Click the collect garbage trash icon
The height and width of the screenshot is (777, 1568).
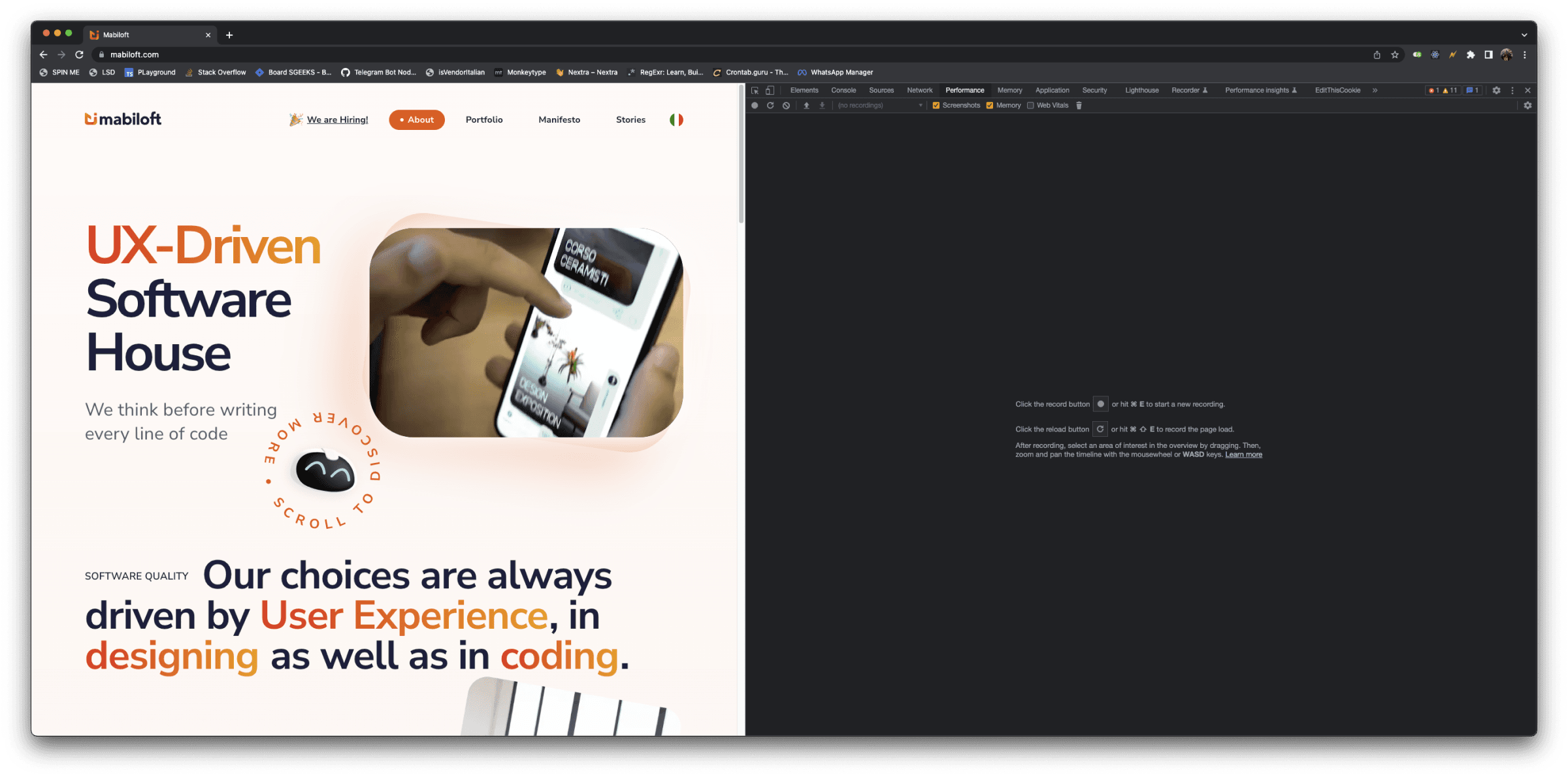click(x=1079, y=105)
